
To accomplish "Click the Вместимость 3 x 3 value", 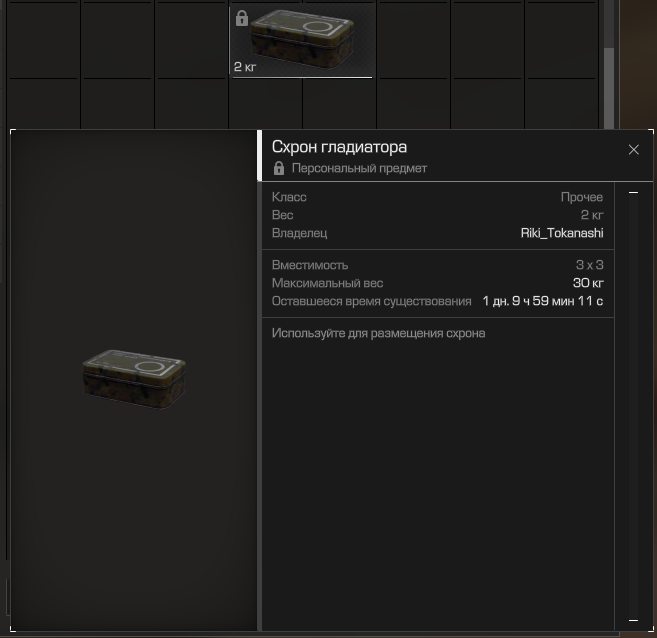I will [x=590, y=265].
